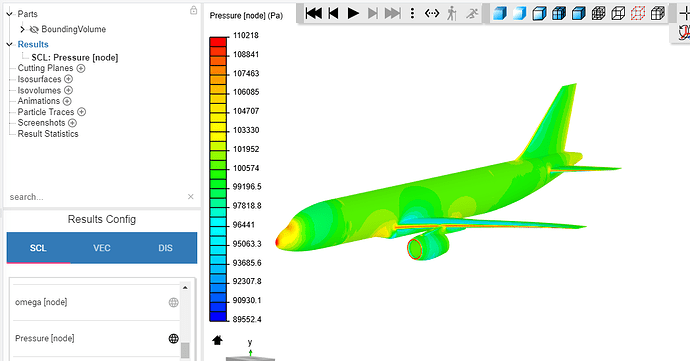Click the back-and-forth arrows playback icon

tap(432, 13)
